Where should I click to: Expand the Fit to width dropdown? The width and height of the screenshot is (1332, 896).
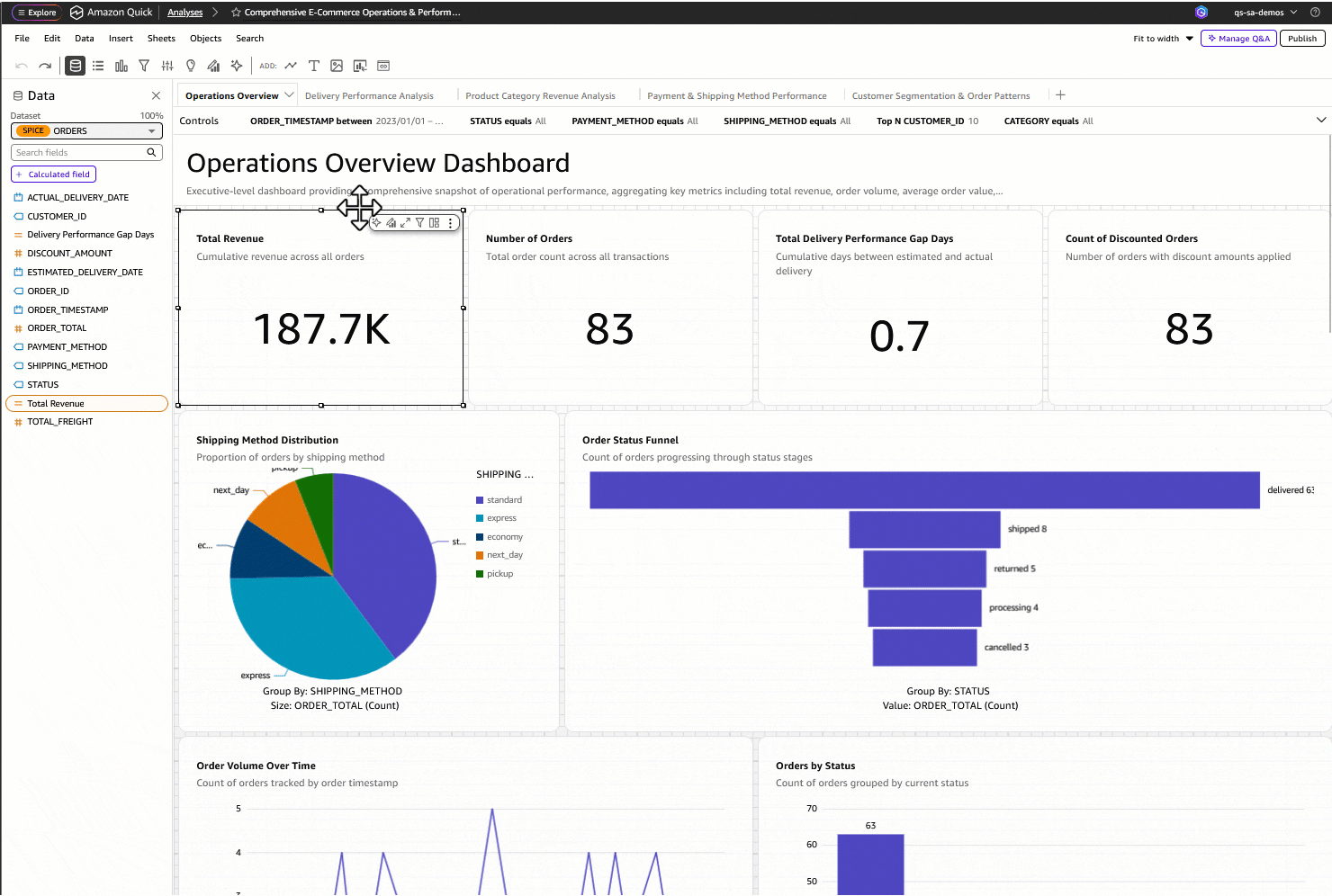pos(1190,39)
